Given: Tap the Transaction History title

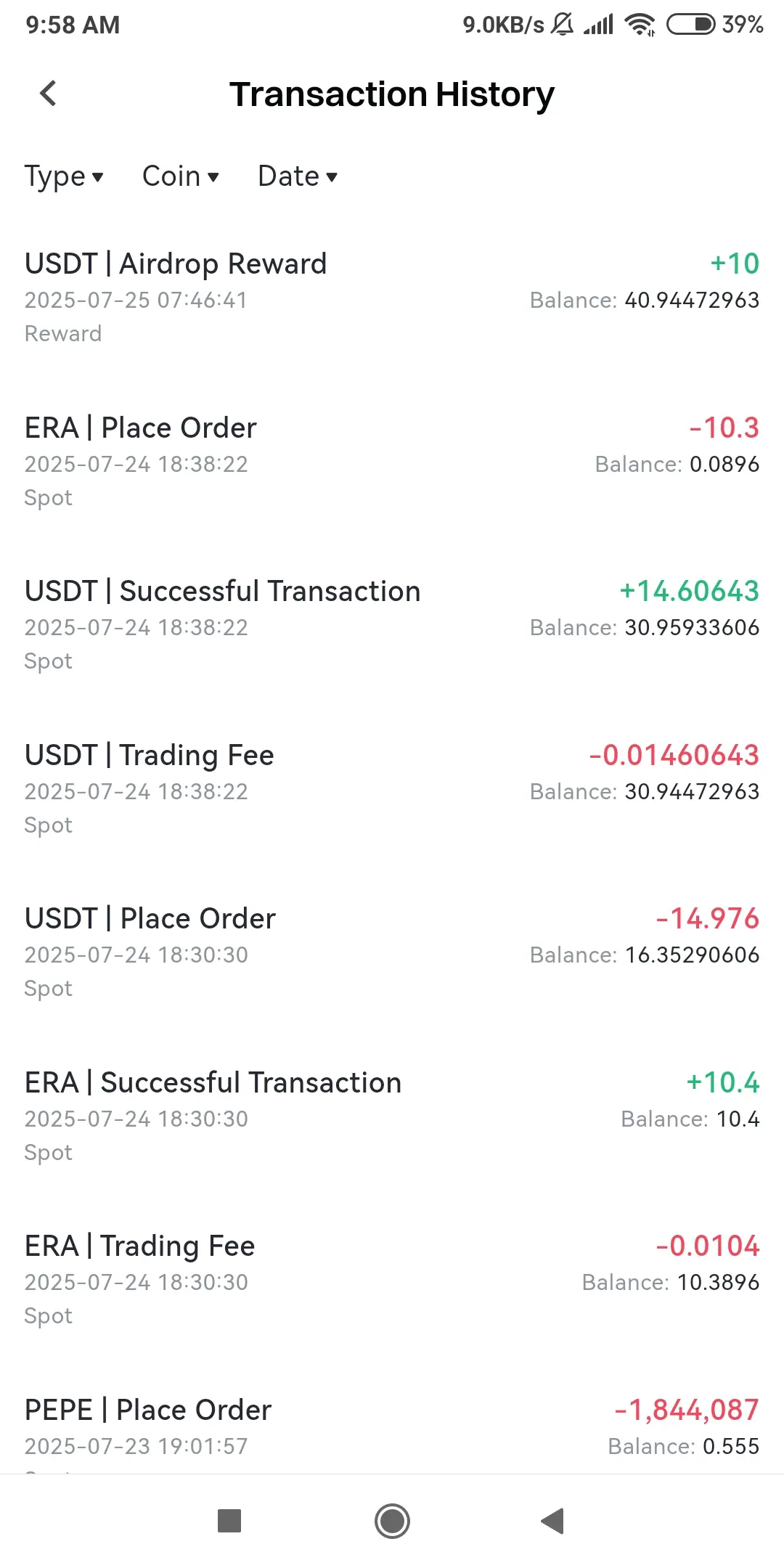Looking at the screenshot, I should 392,94.
